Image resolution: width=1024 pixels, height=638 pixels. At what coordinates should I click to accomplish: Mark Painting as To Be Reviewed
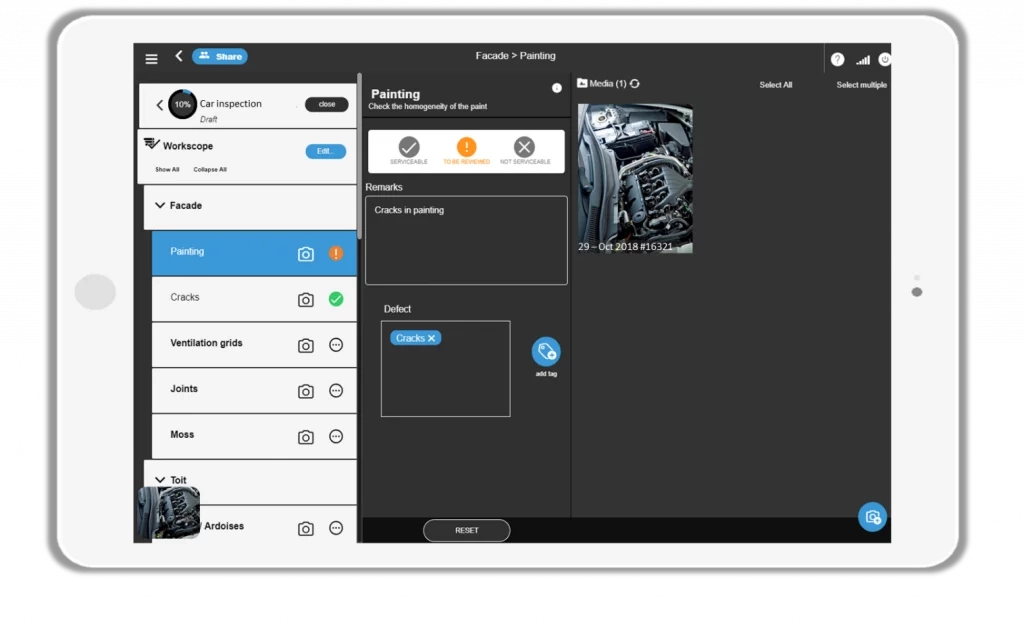(466, 151)
